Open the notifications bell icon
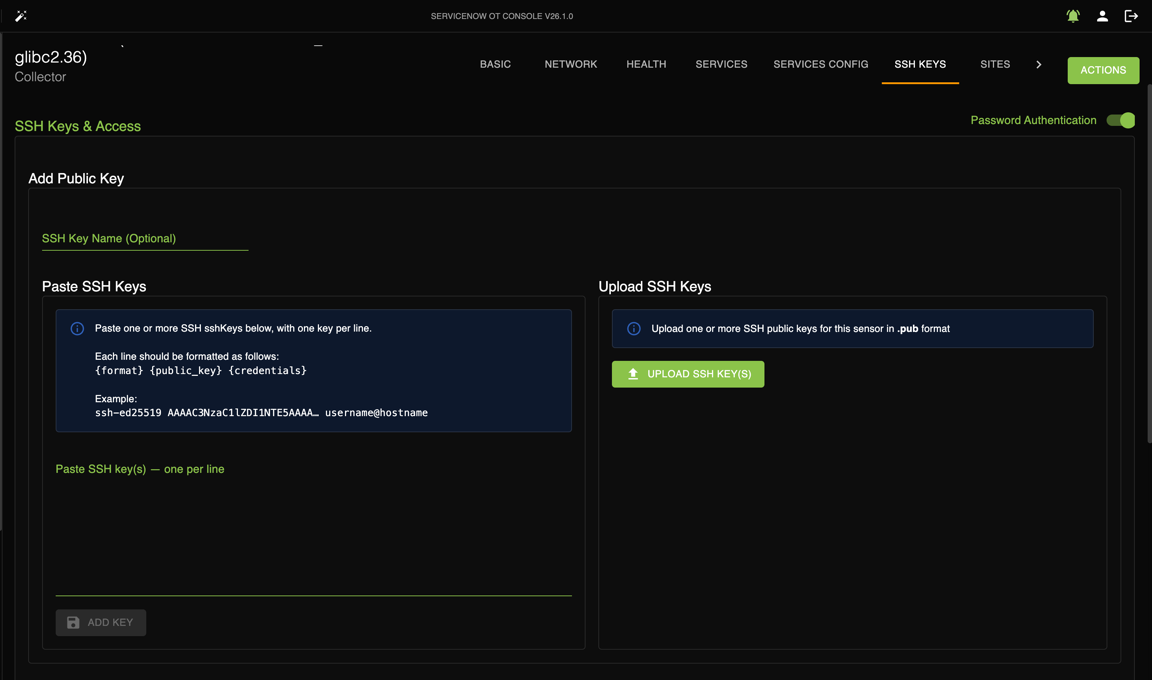The width and height of the screenshot is (1152, 680). 1073,16
